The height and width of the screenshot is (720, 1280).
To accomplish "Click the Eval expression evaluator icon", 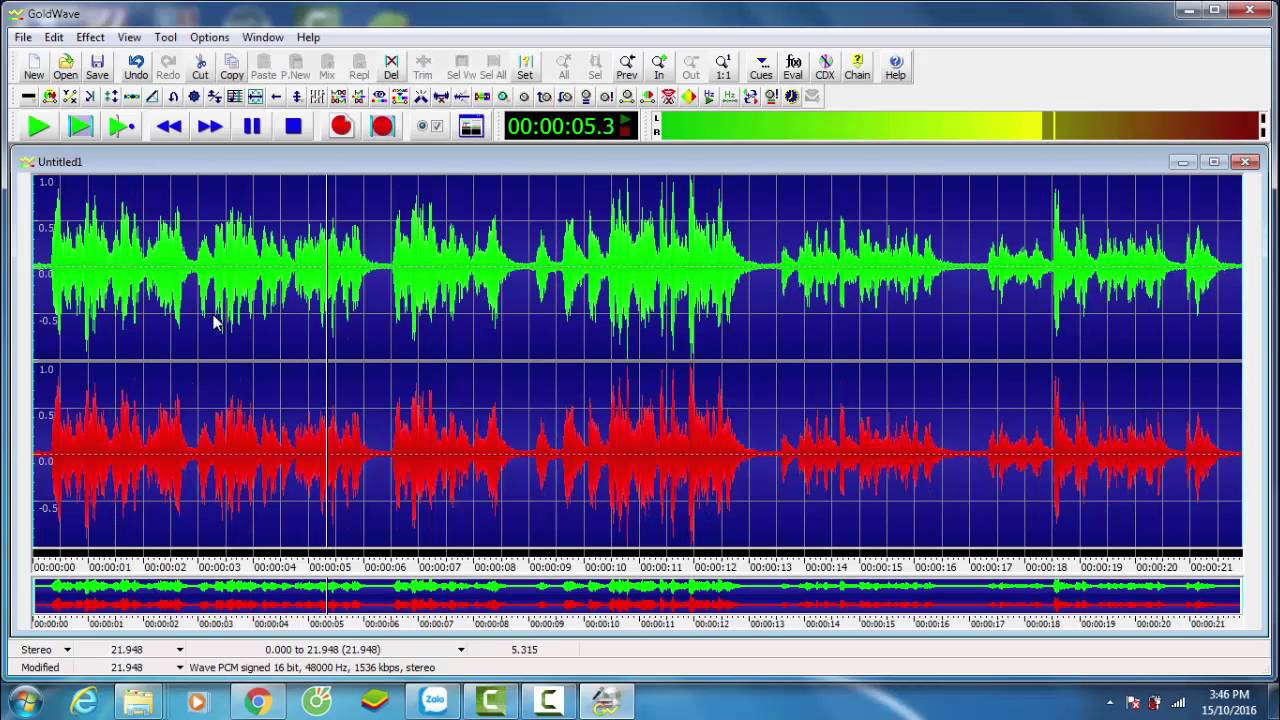I will pyautogui.click(x=793, y=67).
